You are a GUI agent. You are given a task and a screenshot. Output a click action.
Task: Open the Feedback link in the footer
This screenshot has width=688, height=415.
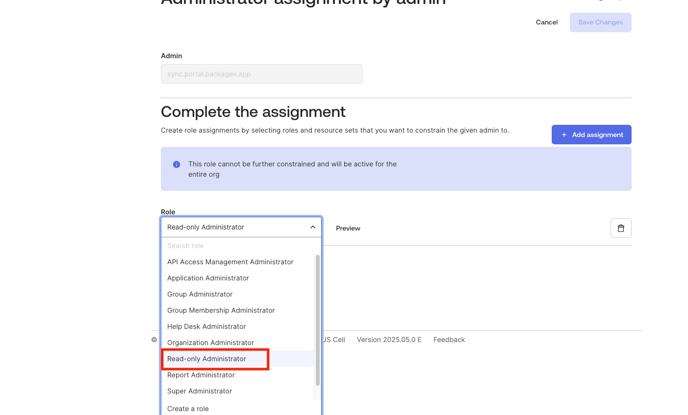click(x=449, y=340)
